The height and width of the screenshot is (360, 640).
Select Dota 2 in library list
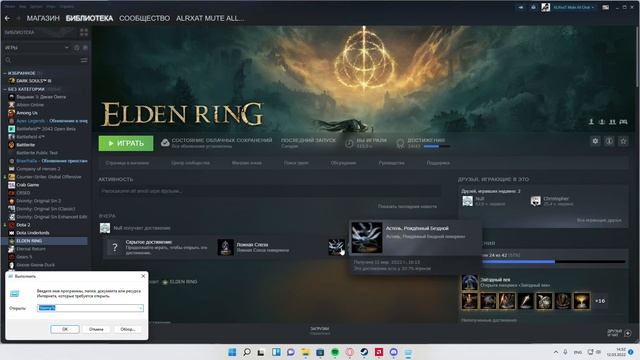coord(23,225)
